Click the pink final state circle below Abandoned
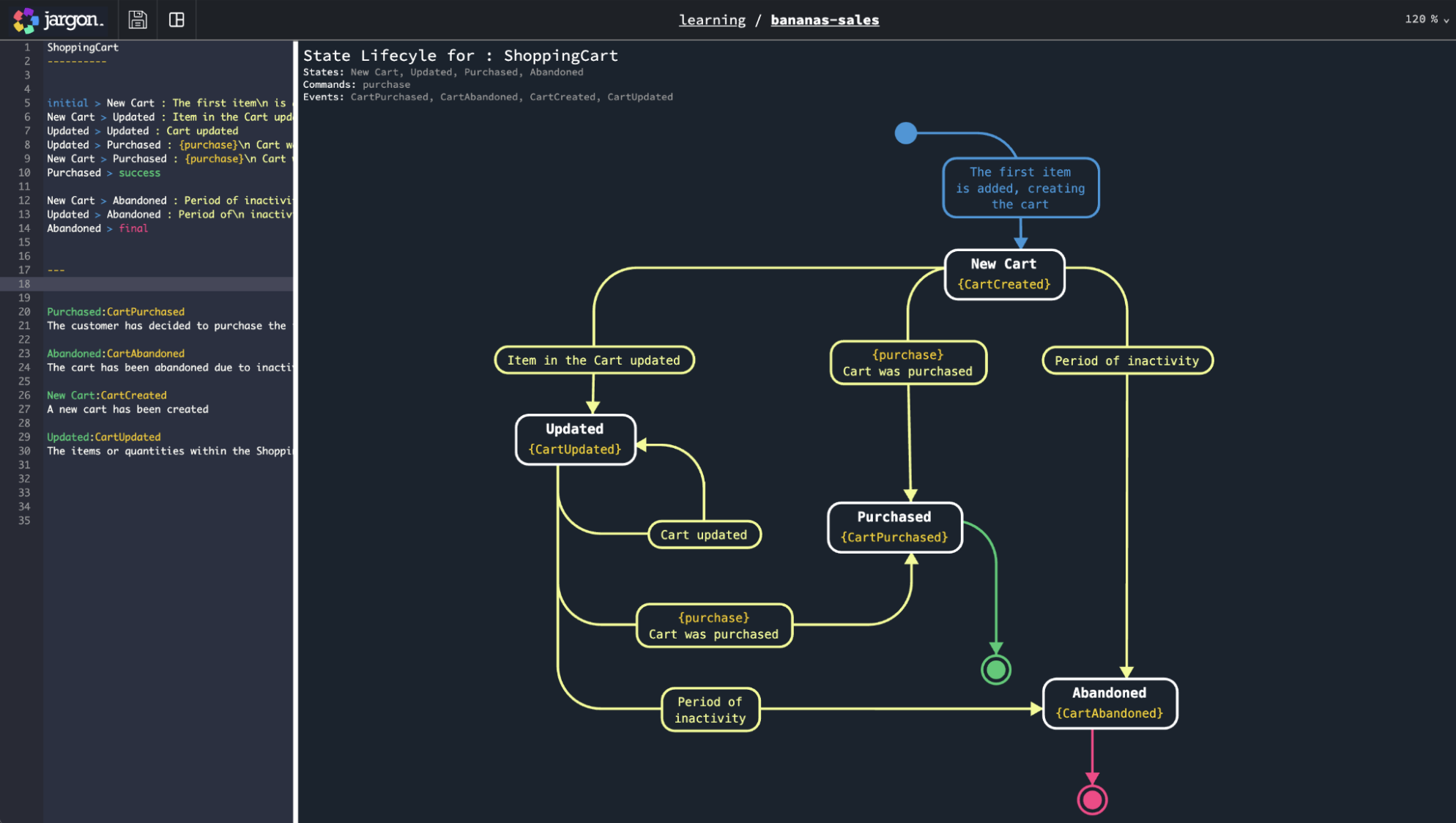 (1092, 799)
